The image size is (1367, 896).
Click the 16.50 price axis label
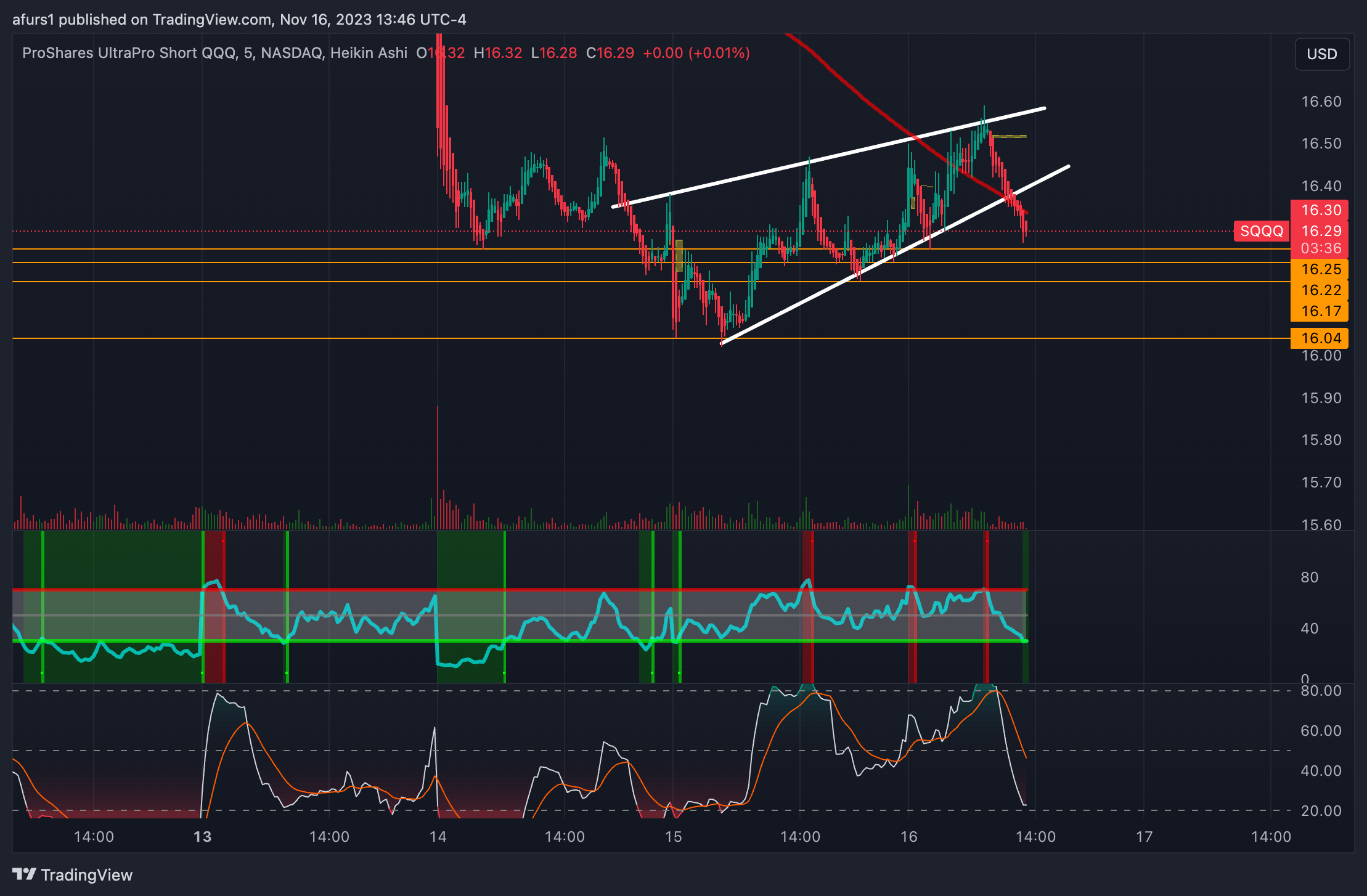pos(1321,144)
